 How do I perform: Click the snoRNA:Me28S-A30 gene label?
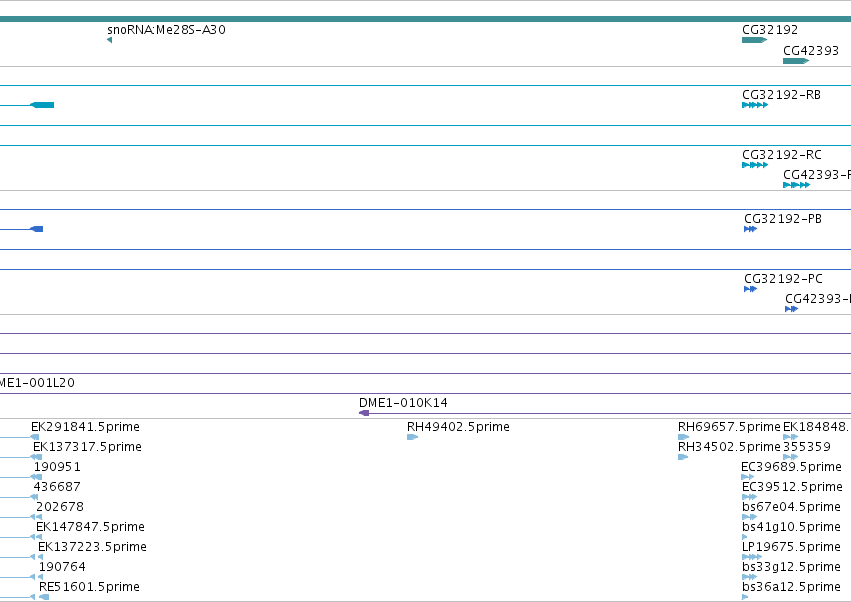(x=166, y=30)
